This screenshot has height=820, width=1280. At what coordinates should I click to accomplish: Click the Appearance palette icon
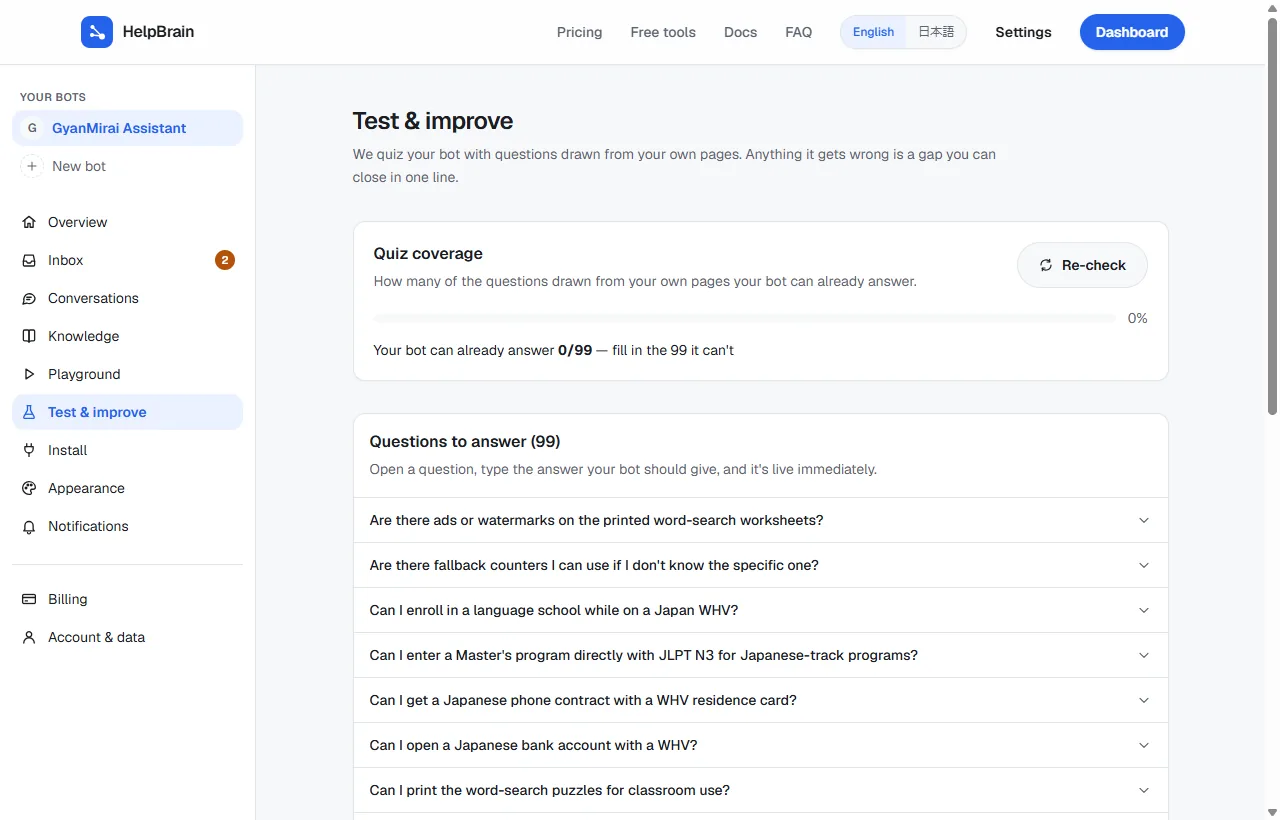pos(29,488)
